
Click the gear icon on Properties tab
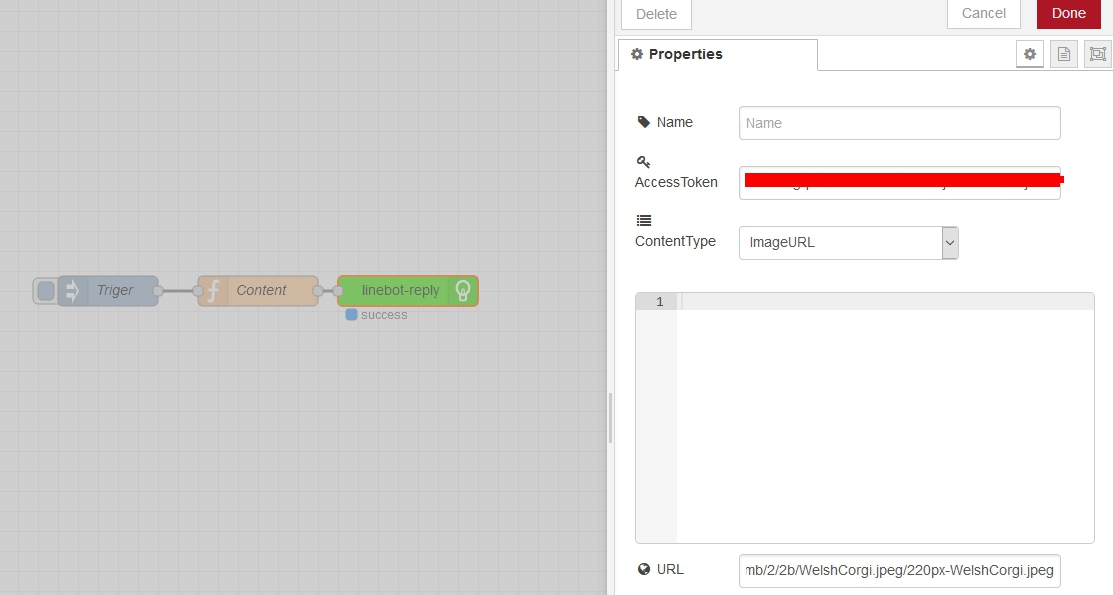click(637, 54)
